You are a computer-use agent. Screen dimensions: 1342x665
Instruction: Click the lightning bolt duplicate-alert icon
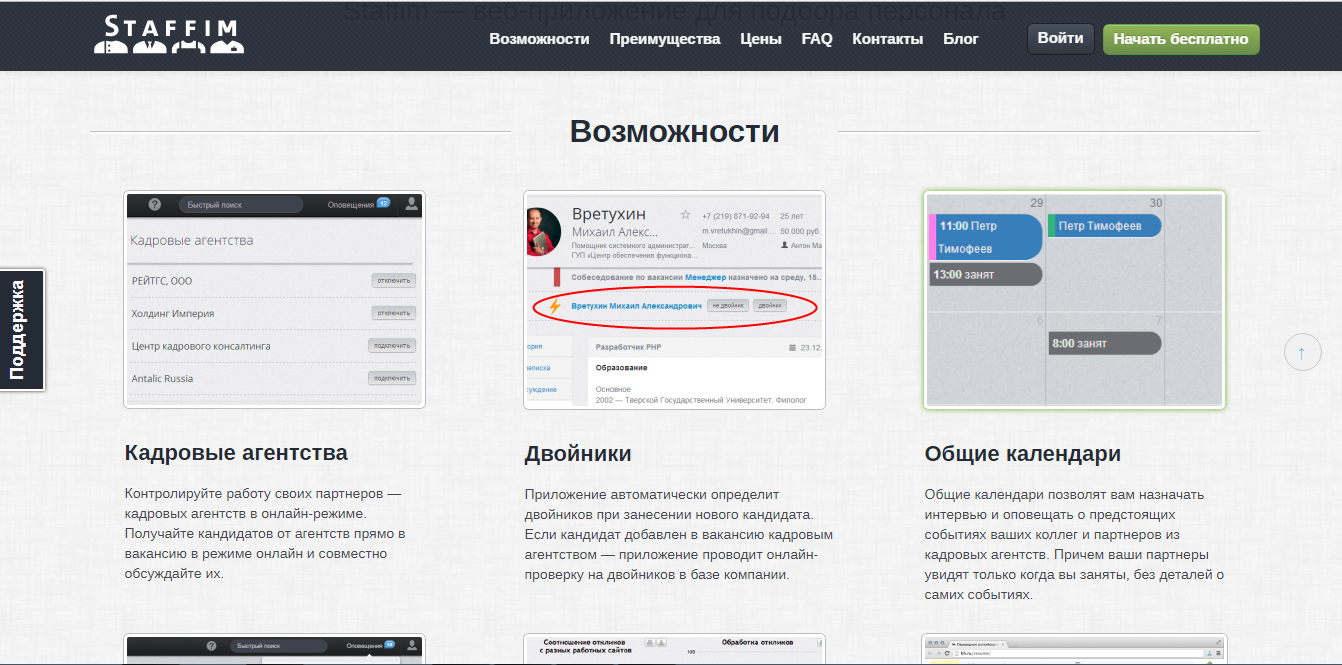point(555,307)
